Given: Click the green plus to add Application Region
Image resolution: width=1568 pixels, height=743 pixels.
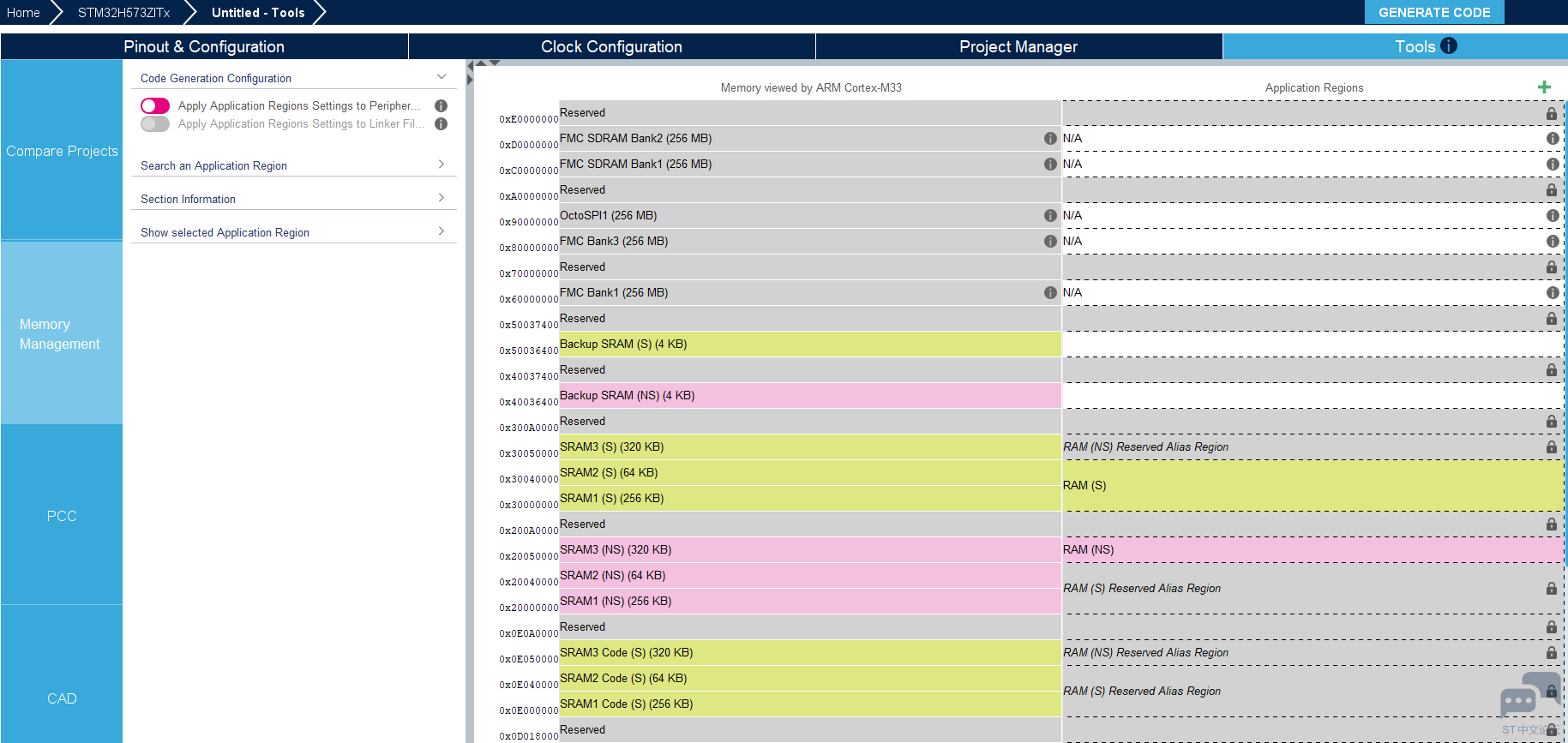Looking at the screenshot, I should click(1544, 87).
